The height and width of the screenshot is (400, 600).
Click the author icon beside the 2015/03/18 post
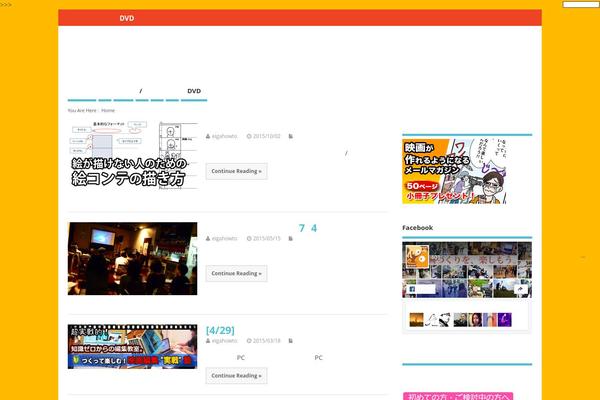coord(208,341)
